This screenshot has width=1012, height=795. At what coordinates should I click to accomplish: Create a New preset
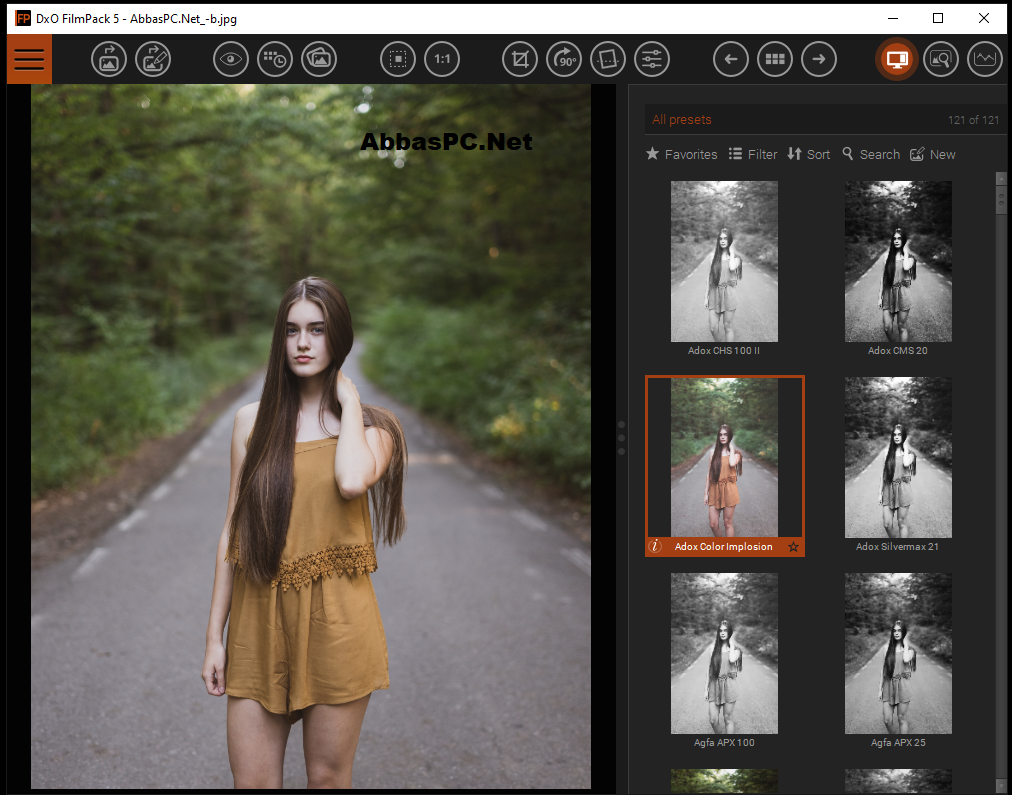click(933, 154)
